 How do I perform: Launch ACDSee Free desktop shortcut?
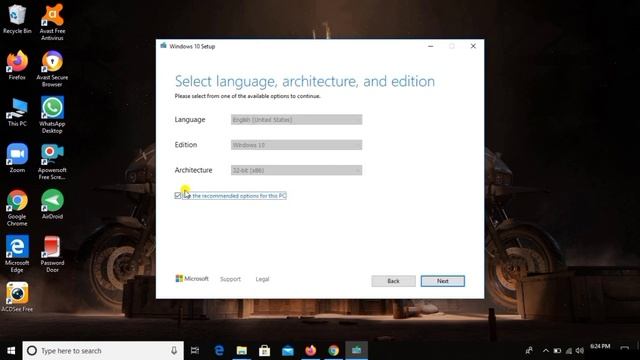pos(17,297)
